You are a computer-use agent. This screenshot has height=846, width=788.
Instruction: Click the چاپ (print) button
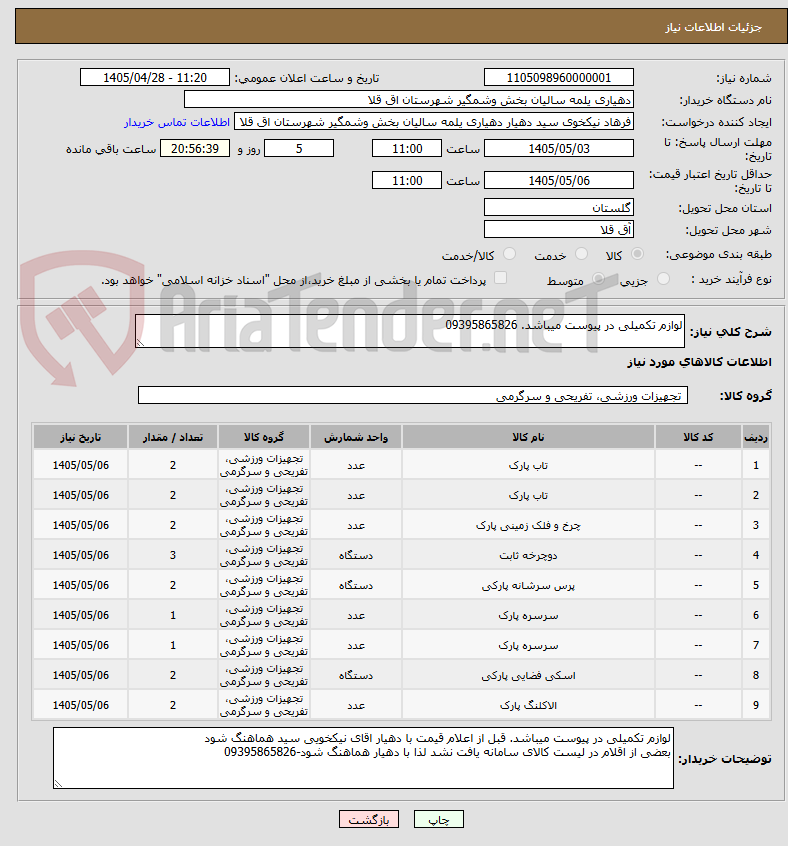[x=438, y=820]
